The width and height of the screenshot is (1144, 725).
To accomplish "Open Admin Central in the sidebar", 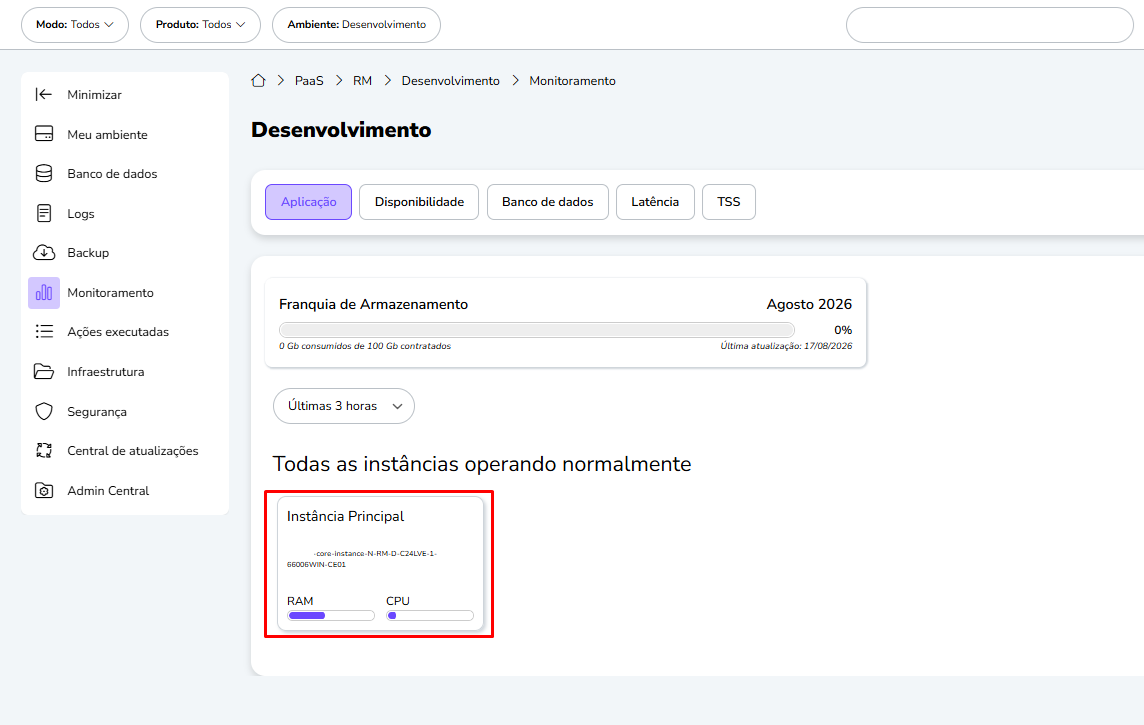I will coord(108,490).
